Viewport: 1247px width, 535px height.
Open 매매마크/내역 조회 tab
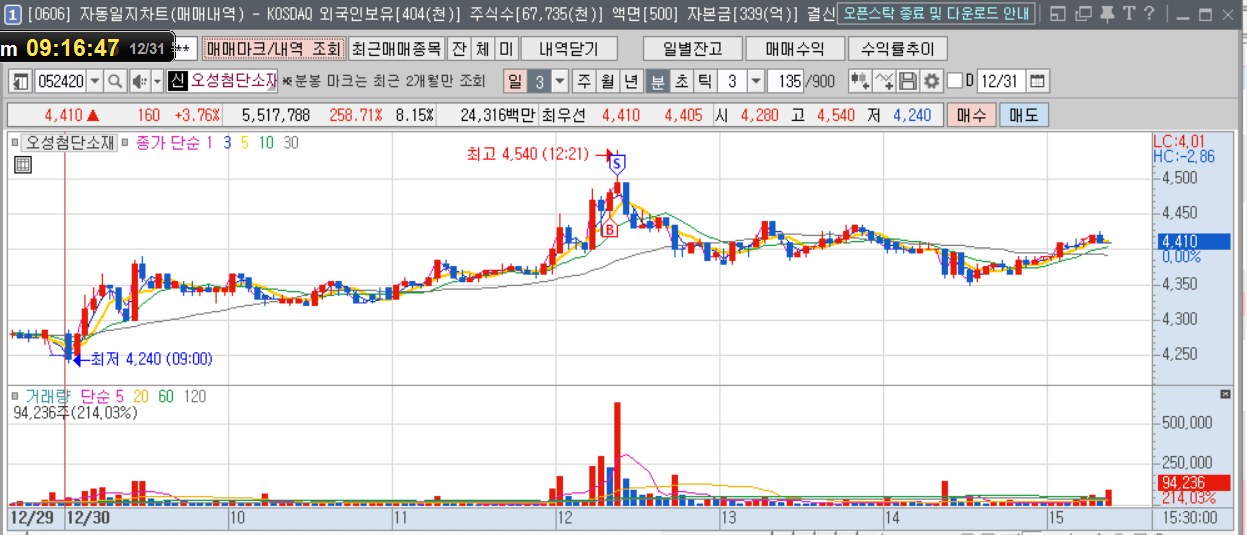274,49
